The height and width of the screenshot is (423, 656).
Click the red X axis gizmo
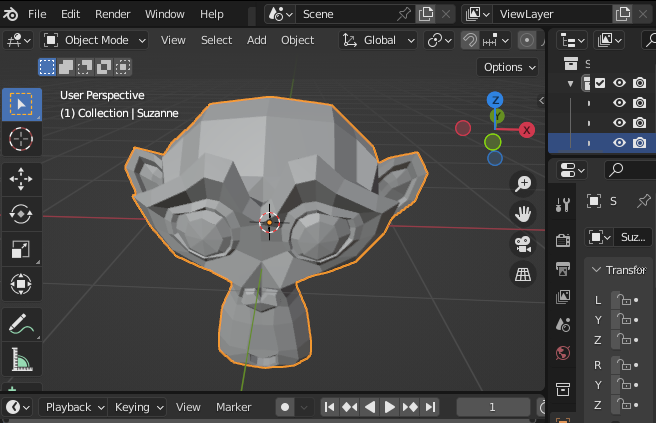tap(527, 129)
